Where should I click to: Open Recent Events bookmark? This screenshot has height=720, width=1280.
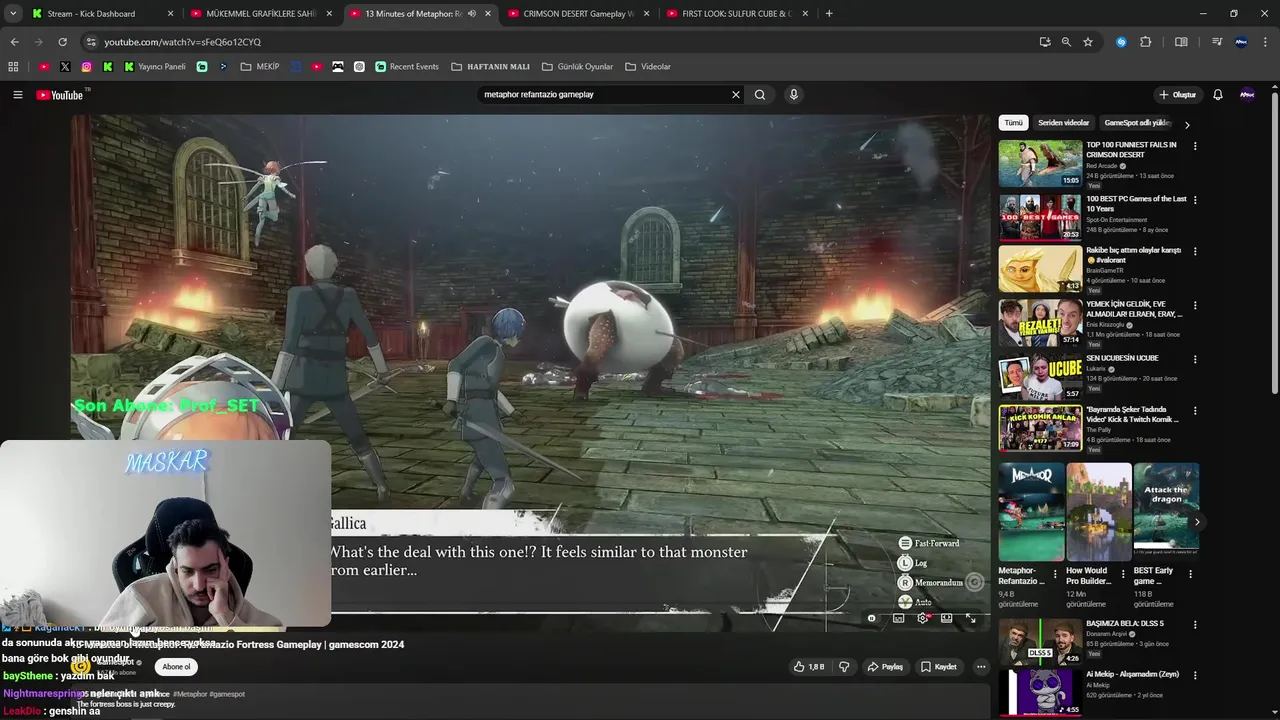[x=407, y=67]
